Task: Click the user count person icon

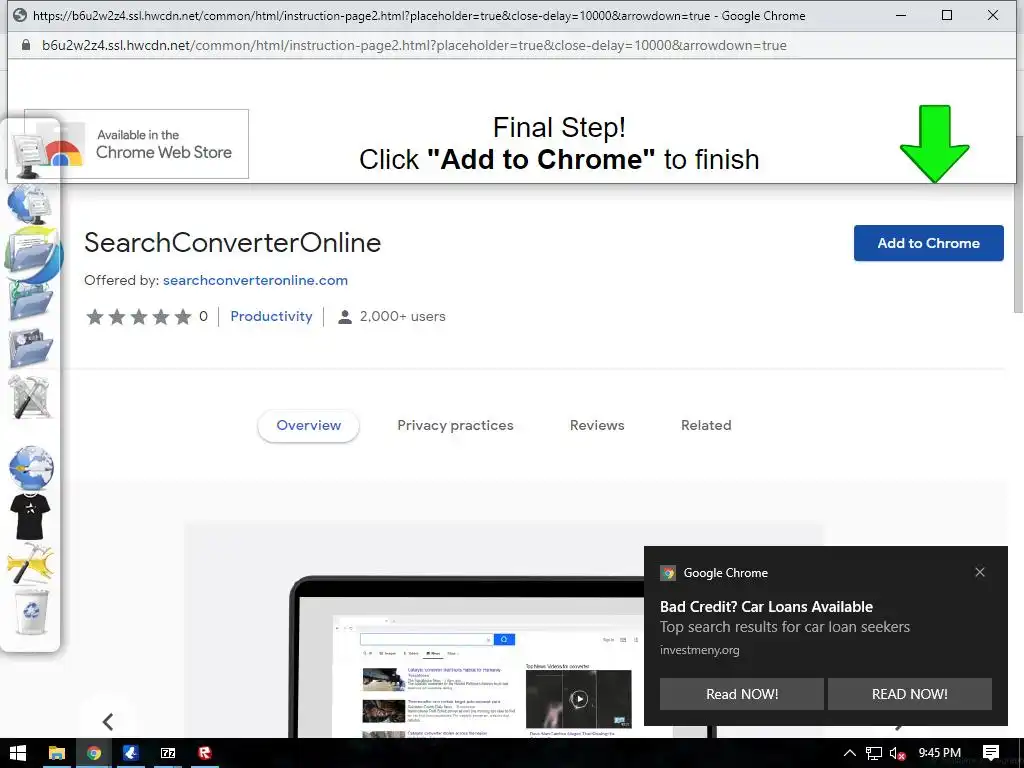Action: 345,317
